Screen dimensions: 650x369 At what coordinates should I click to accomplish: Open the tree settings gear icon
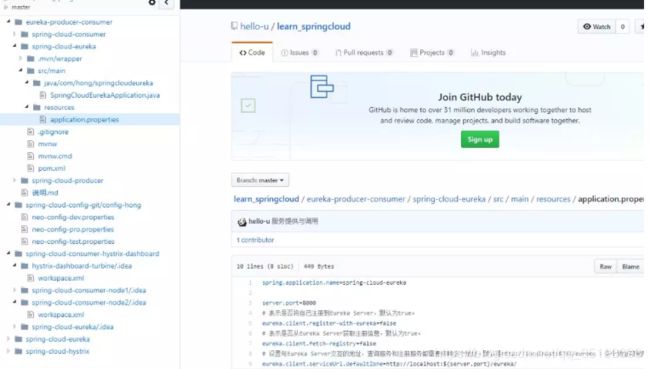click(152, 2)
